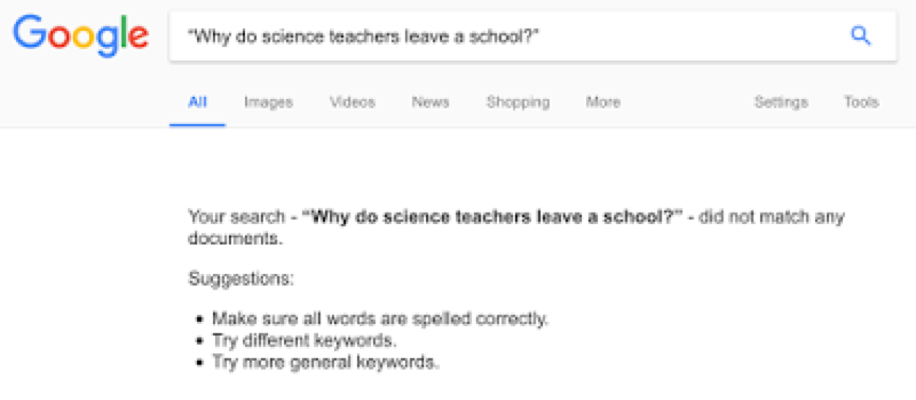Click the 'Try different keywords' suggestion
916x400 pixels.
304,340
